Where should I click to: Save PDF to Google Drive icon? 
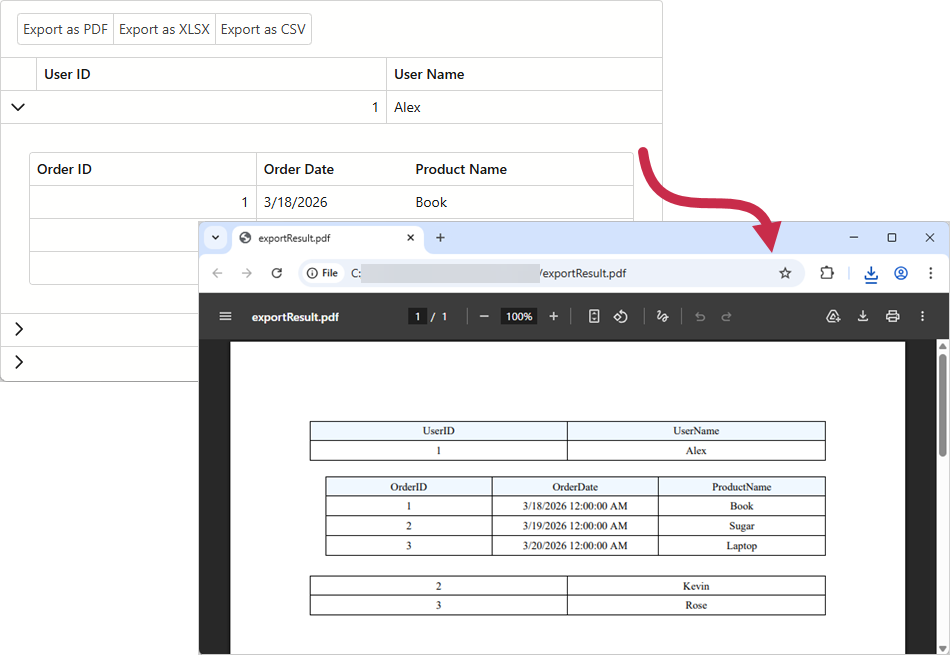tap(833, 316)
